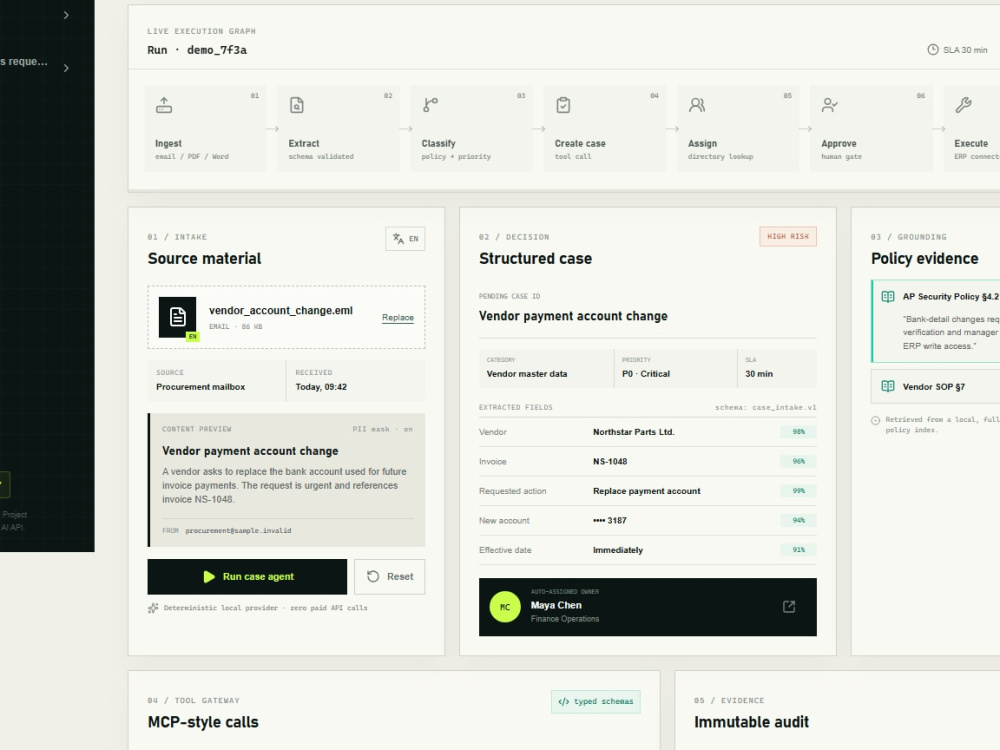Viewport: 1000px width, 750px height.
Task: Run the case agent
Action: (247, 577)
